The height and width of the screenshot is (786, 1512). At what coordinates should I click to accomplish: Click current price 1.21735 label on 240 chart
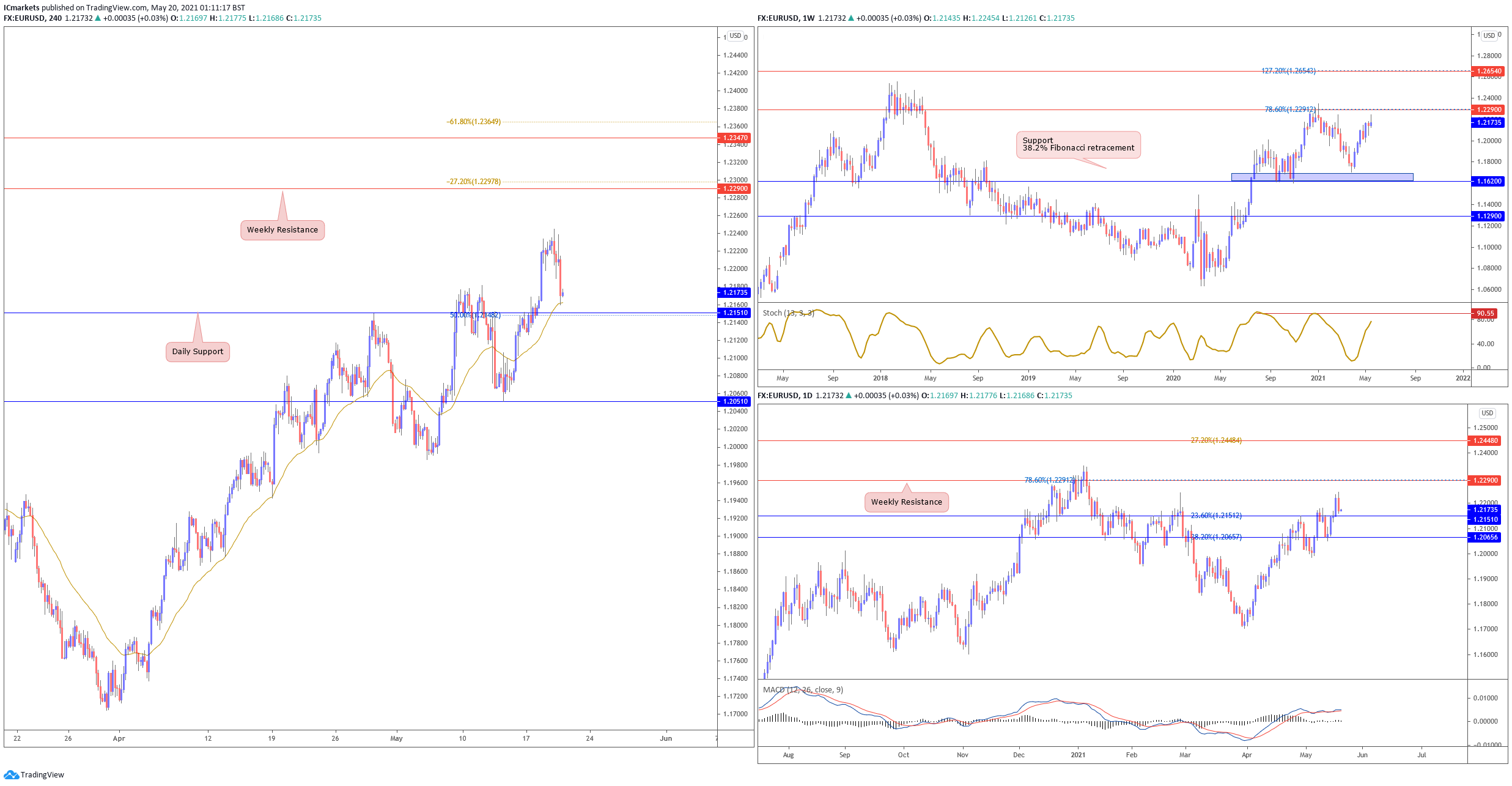[735, 293]
